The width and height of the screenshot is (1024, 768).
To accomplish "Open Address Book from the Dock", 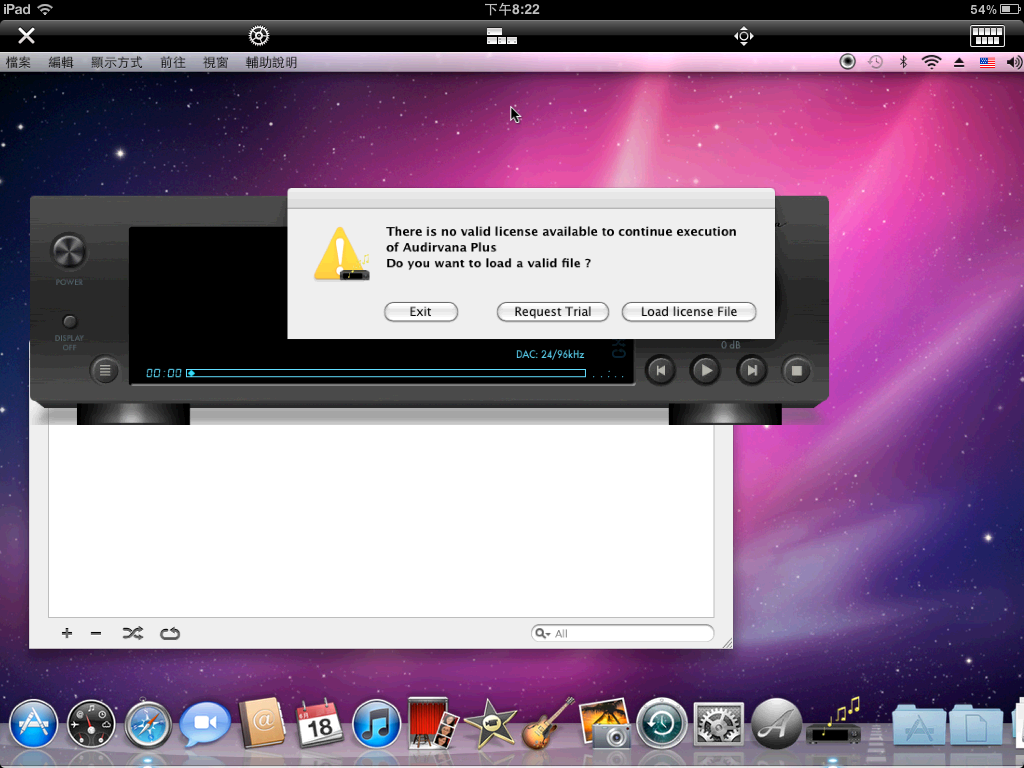I will click(262, 723).
